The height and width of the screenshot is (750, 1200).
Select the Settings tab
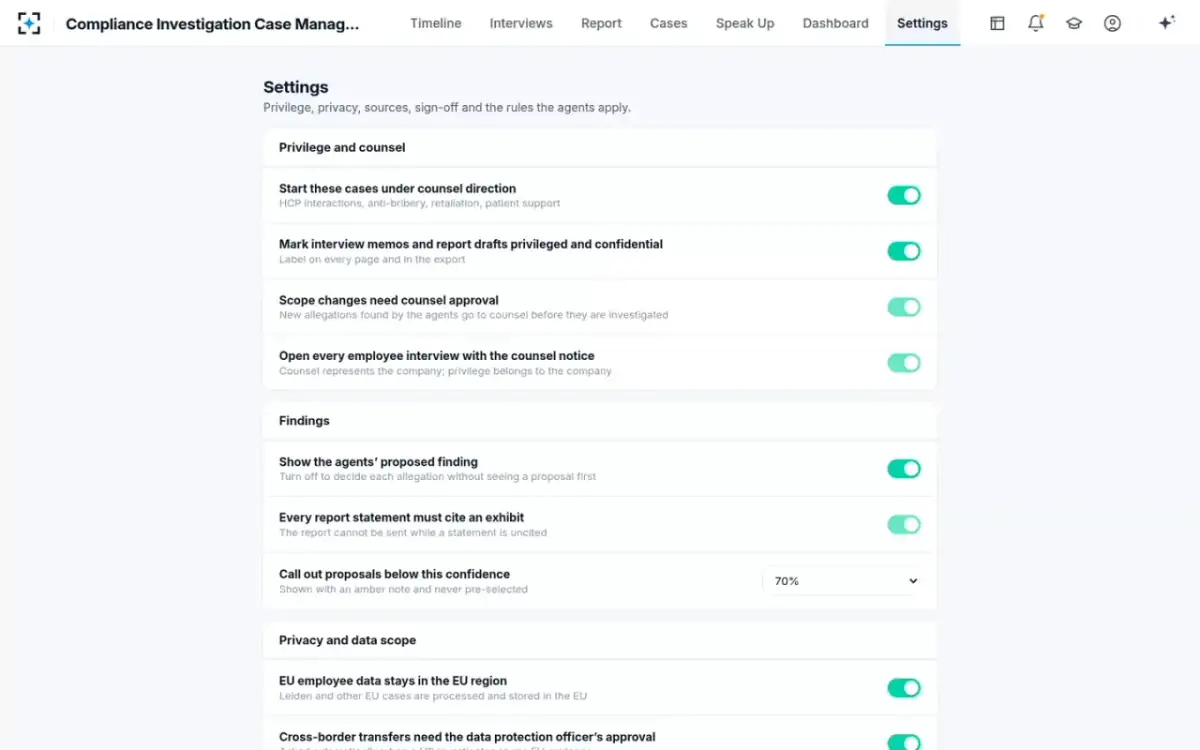[x=922, y=23]
